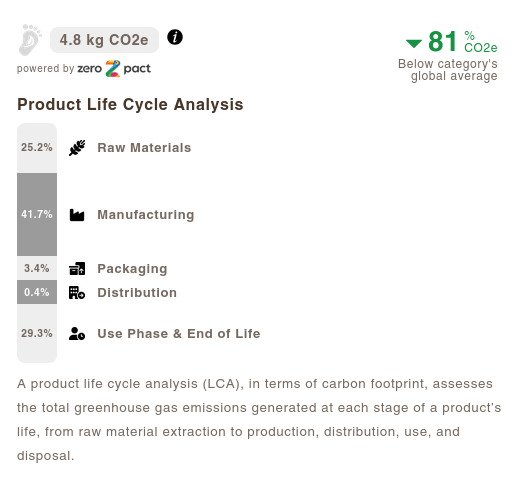Select the 41.7% Manufacturing bar segment

coord(37,215)
